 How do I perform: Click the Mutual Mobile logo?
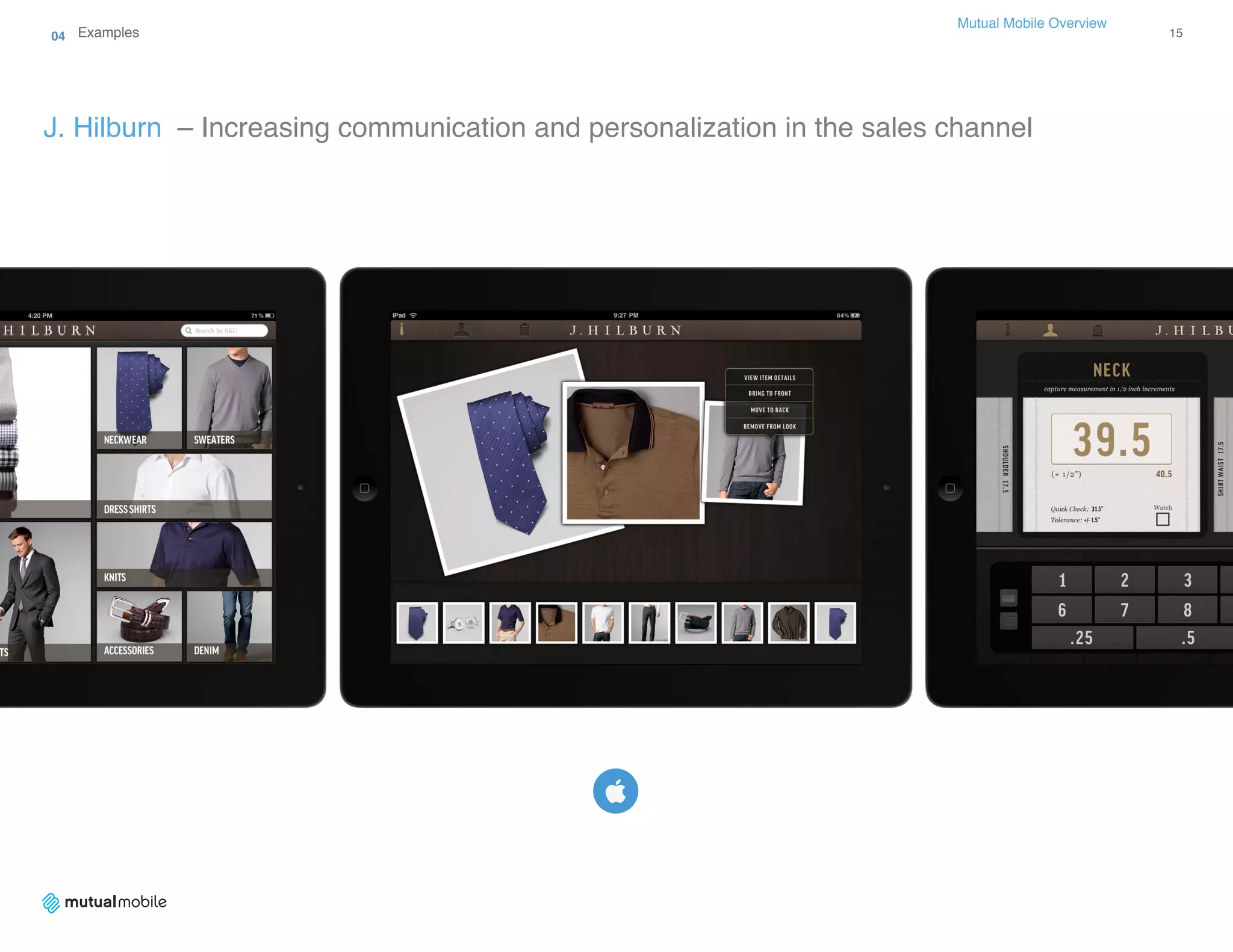coord(105,902)
